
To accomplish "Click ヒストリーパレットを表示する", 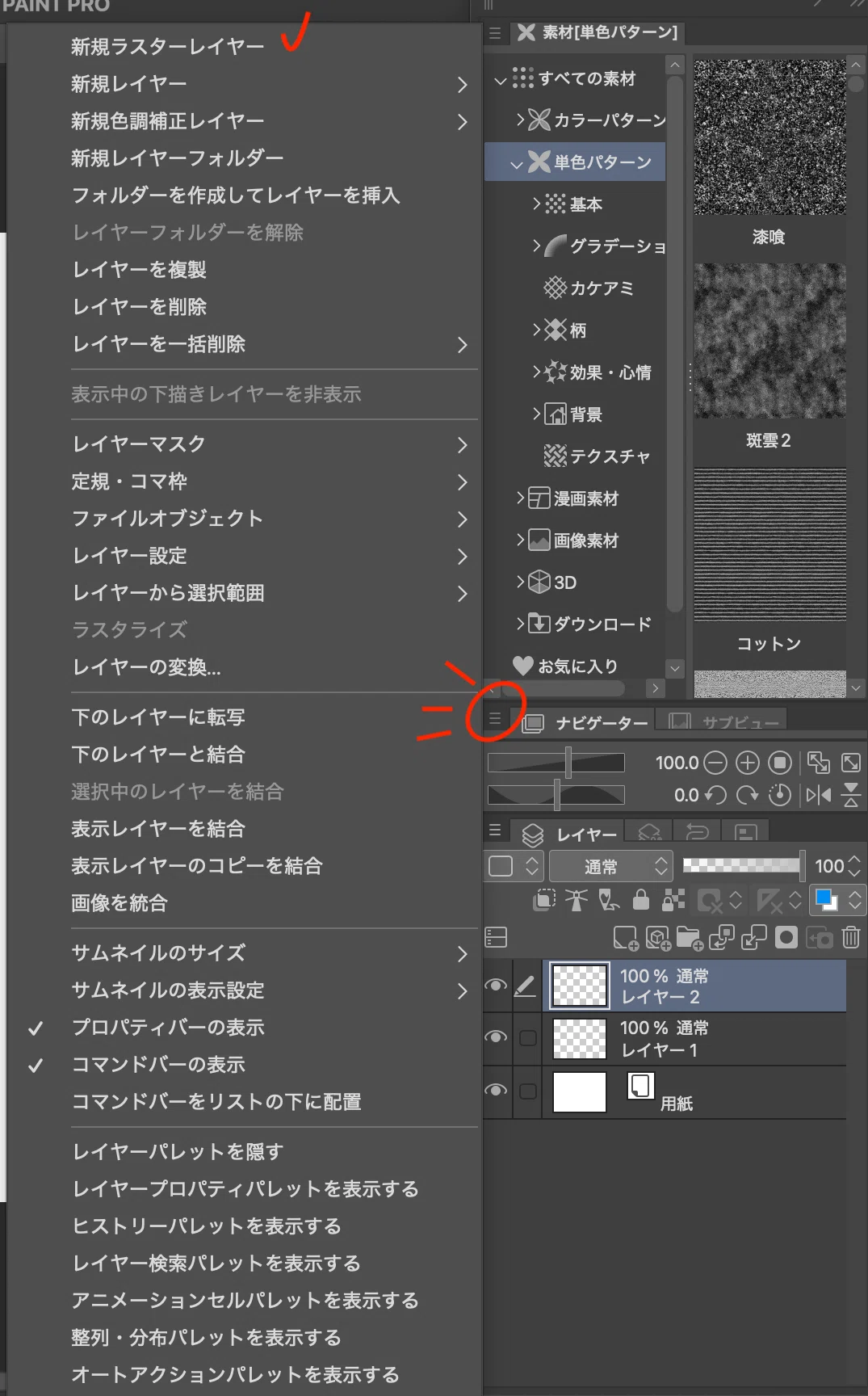I will tap(207, 1226).
